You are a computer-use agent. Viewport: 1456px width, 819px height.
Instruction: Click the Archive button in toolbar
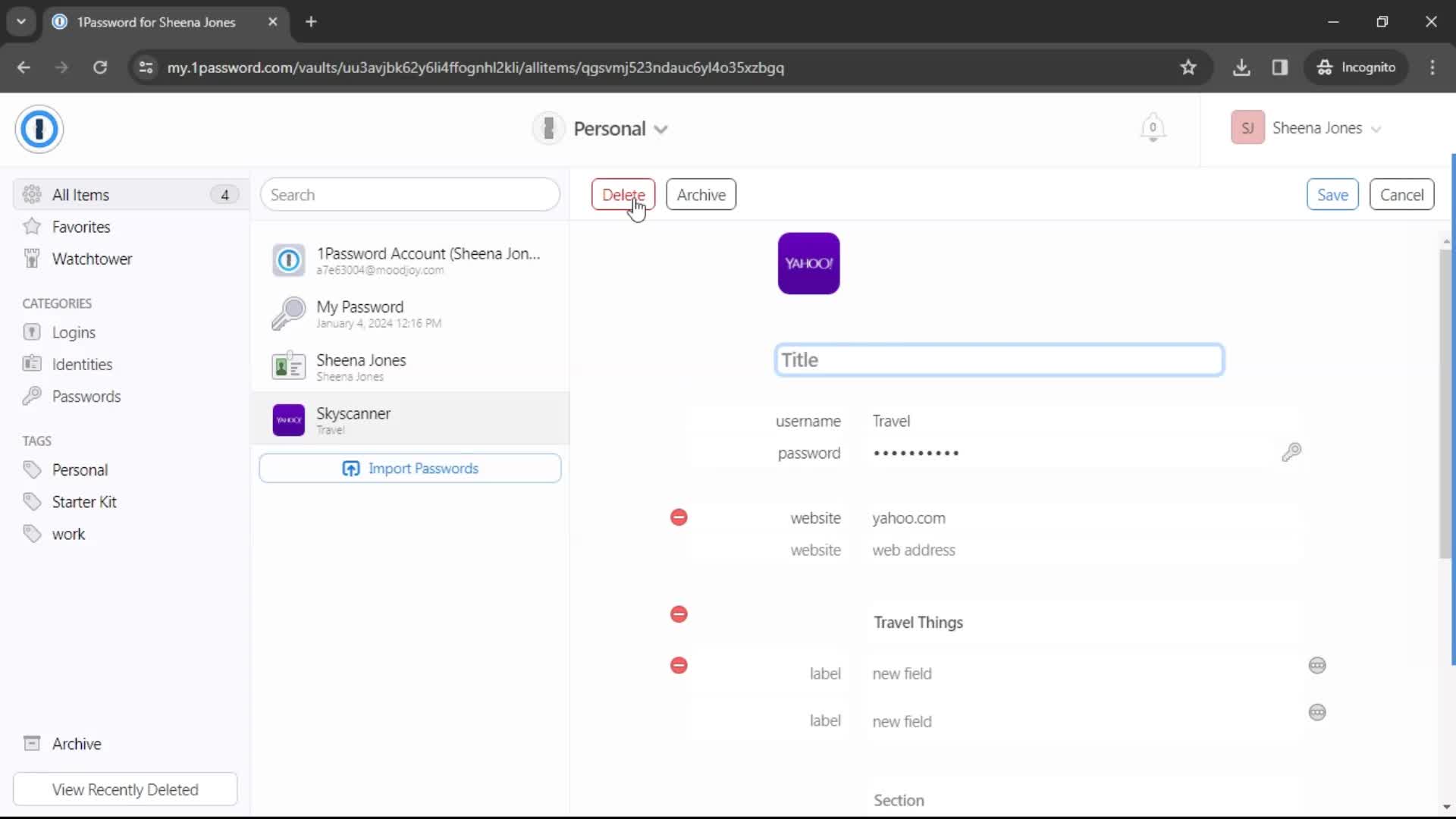pos(701,195)
